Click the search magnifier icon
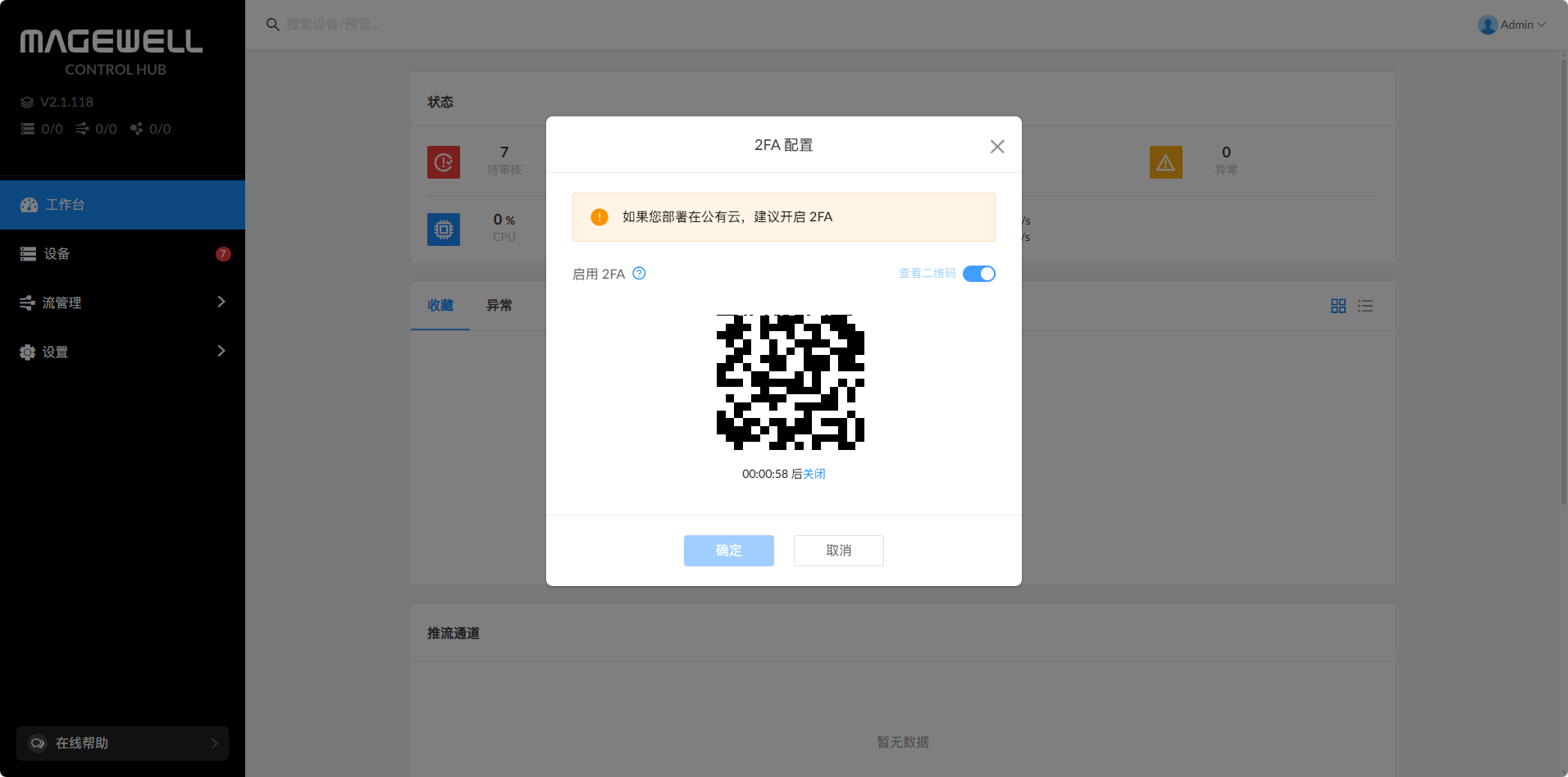 coord(273,25)
